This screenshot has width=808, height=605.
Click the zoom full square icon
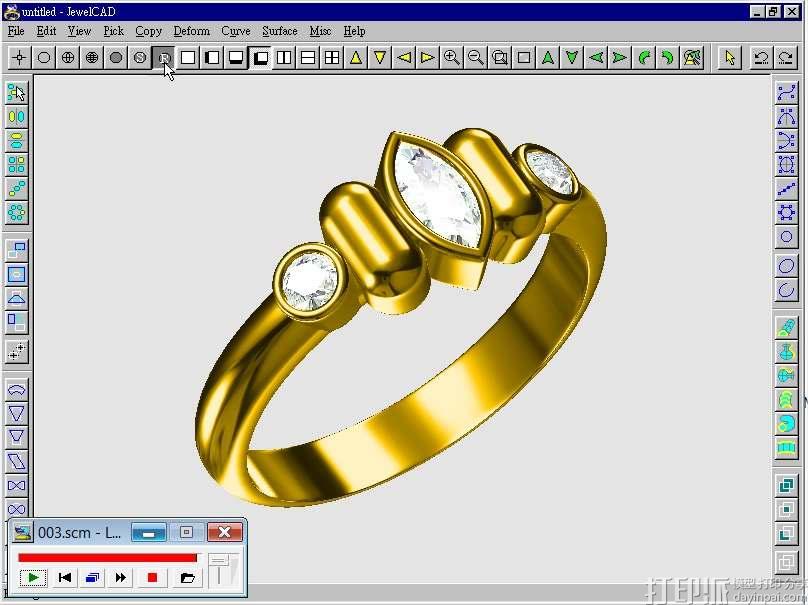tap(524, 57)
